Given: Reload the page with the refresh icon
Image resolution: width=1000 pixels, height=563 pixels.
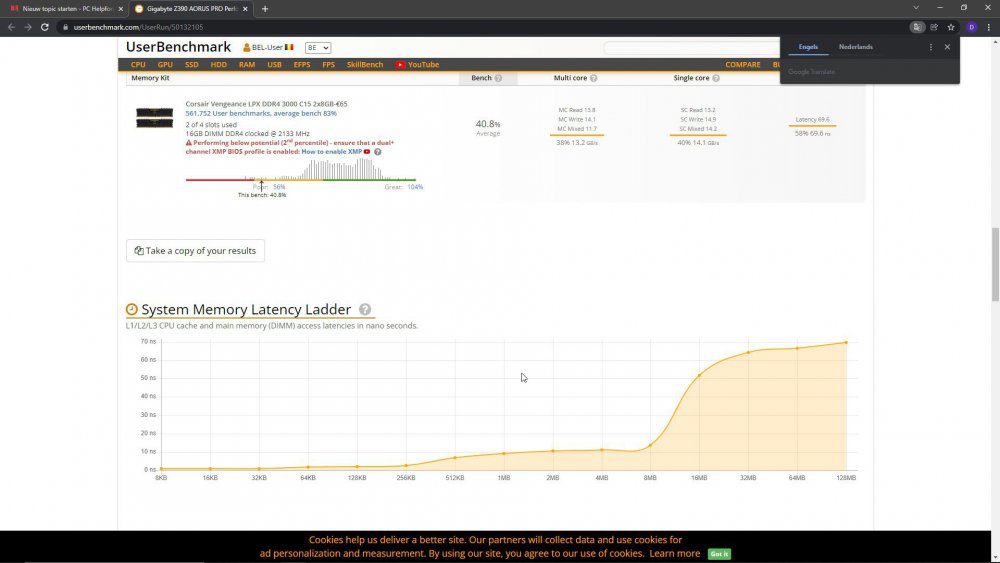Looking at the screenshot, I should [x=45, y=27].
